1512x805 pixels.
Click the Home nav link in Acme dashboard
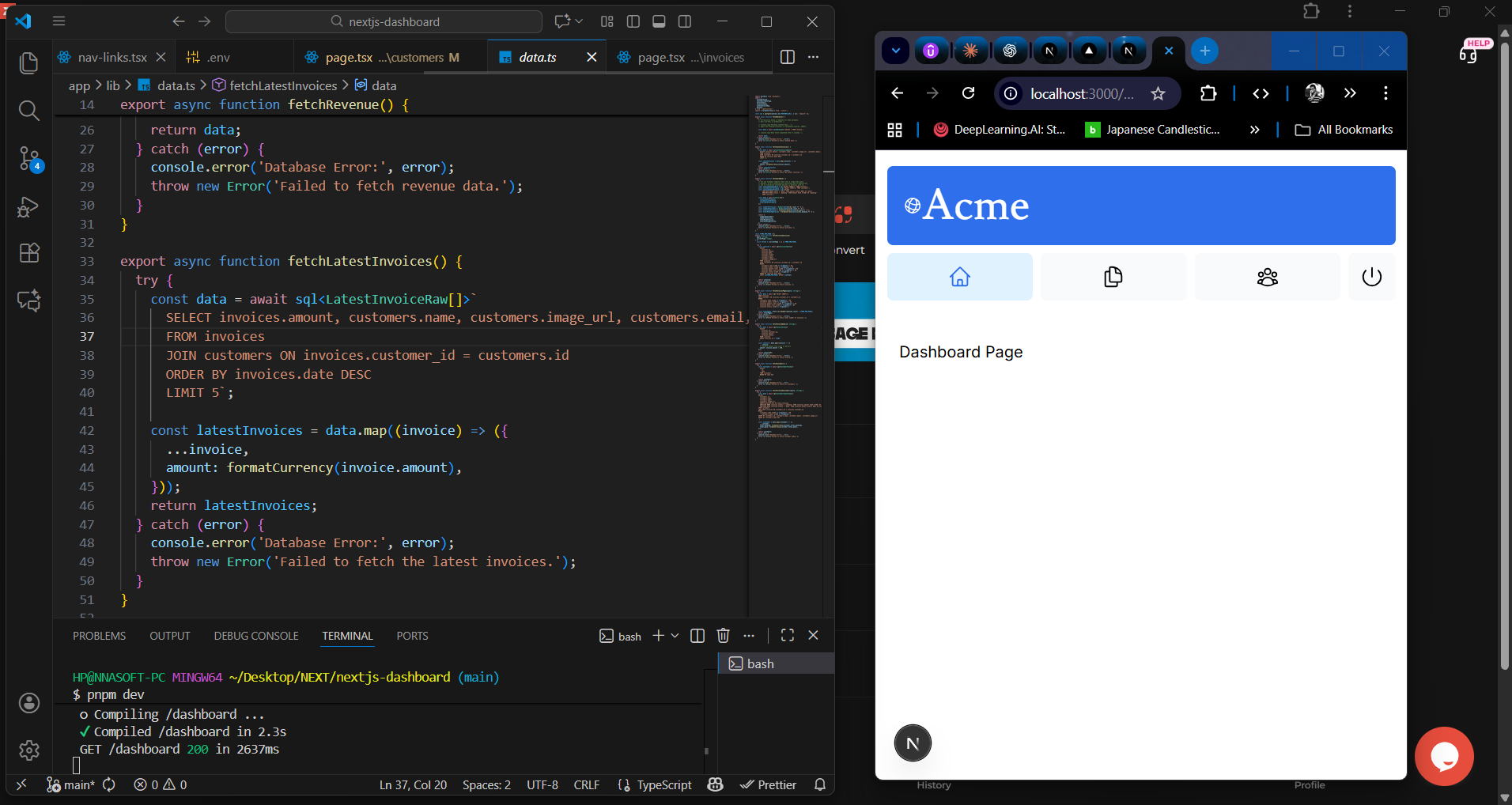click(x=960, y=277)
